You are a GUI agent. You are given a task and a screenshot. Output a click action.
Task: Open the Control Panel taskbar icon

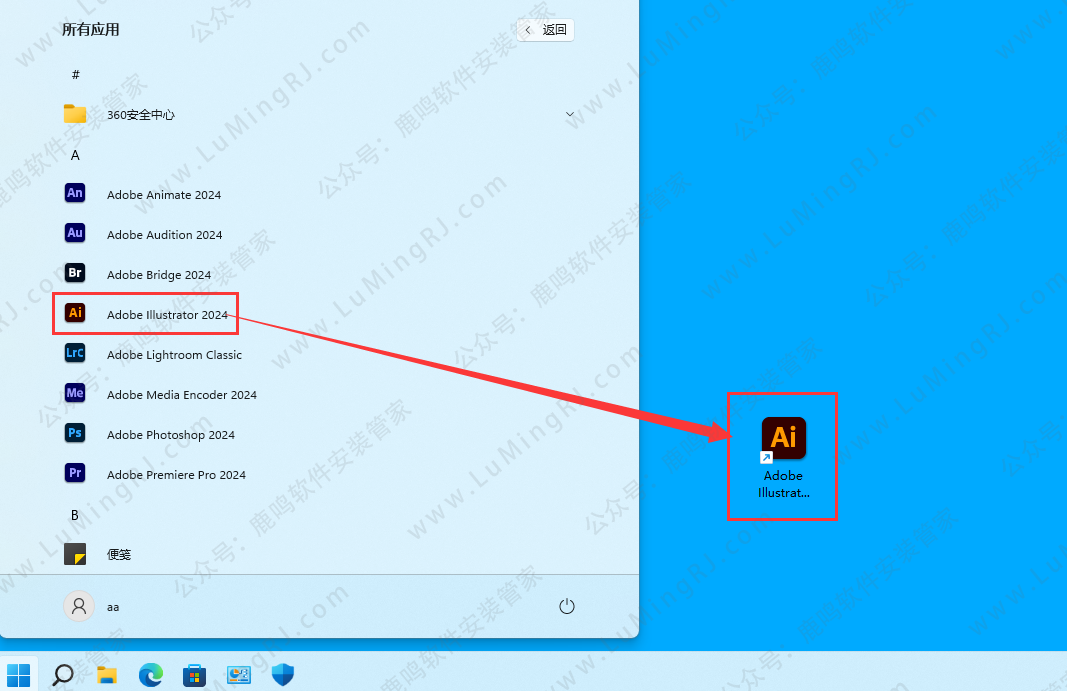click(x=239, y=675)
